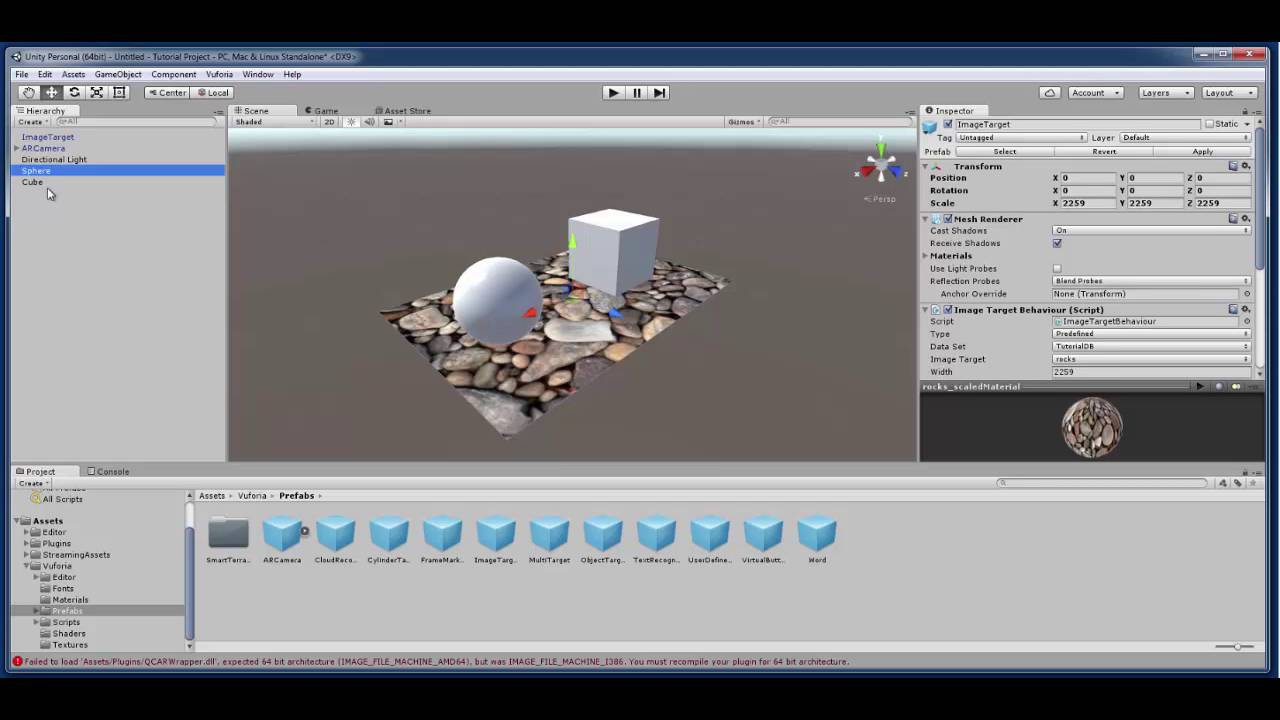Open the SmartTerrain folder icon
The width and height of the screenshot is (1280, 720).
[228, 534]
